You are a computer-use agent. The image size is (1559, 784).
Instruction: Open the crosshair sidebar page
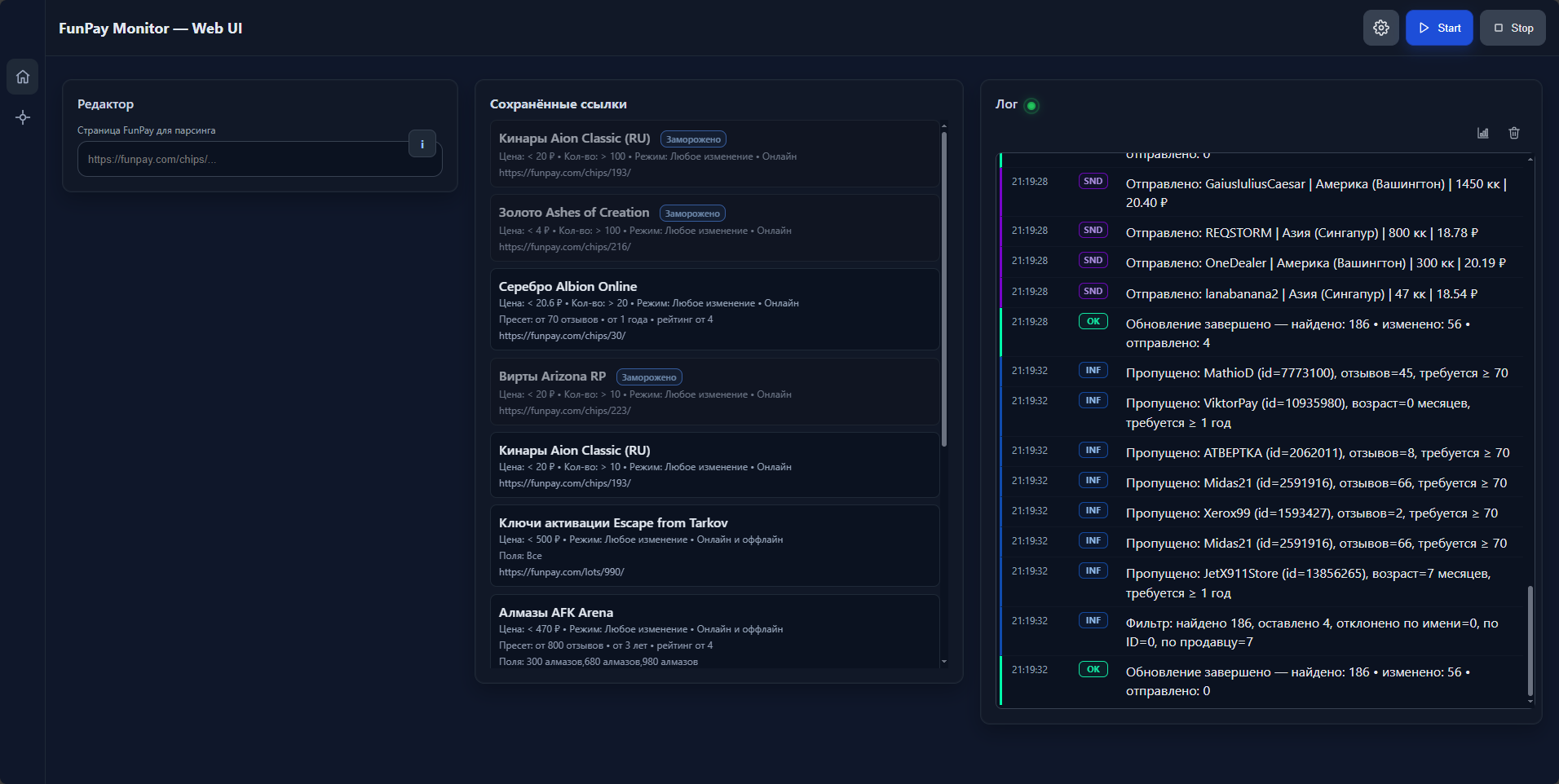point(23,117)
